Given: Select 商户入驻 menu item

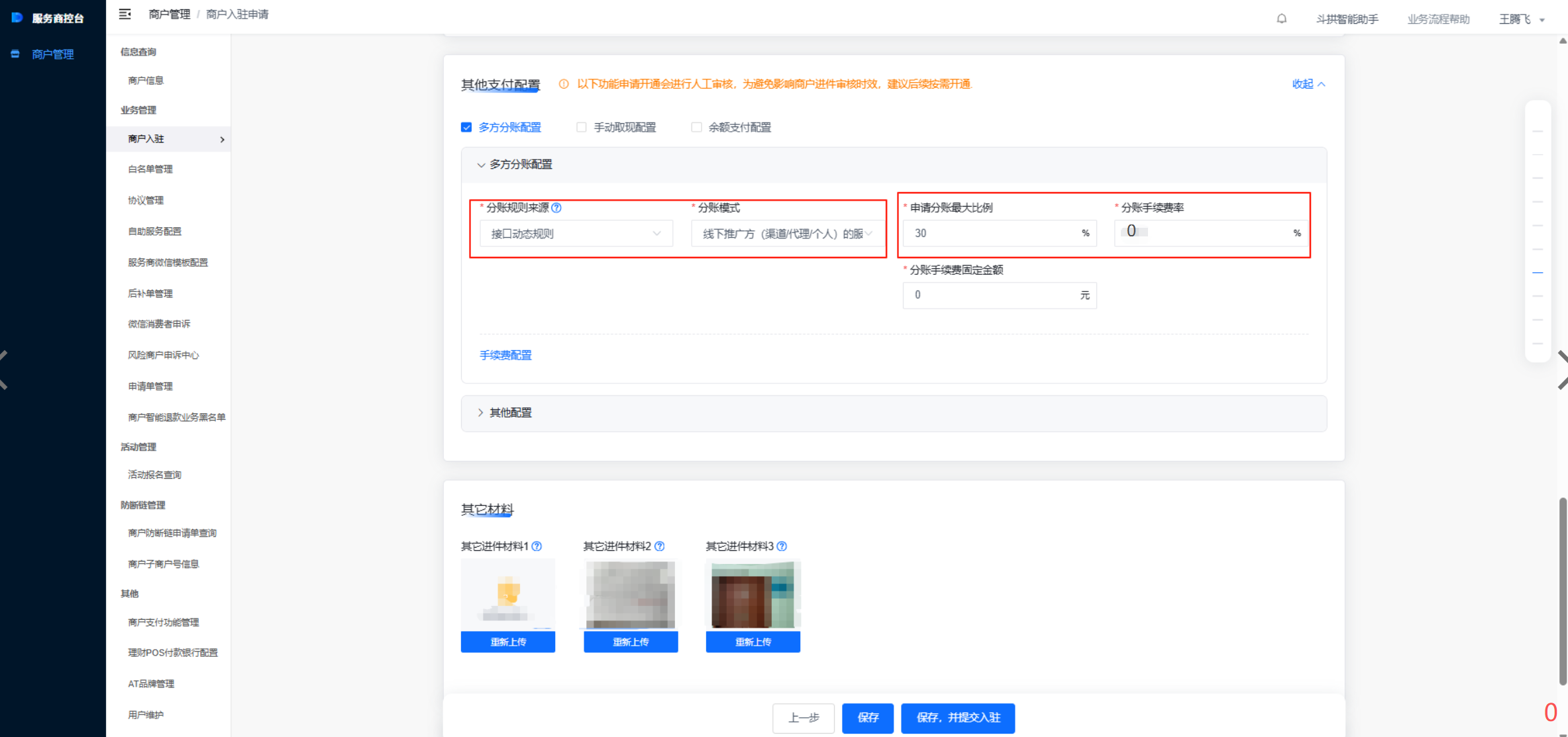Looking at the screenshot, I should pyautogui.click(x=168, y=139).
